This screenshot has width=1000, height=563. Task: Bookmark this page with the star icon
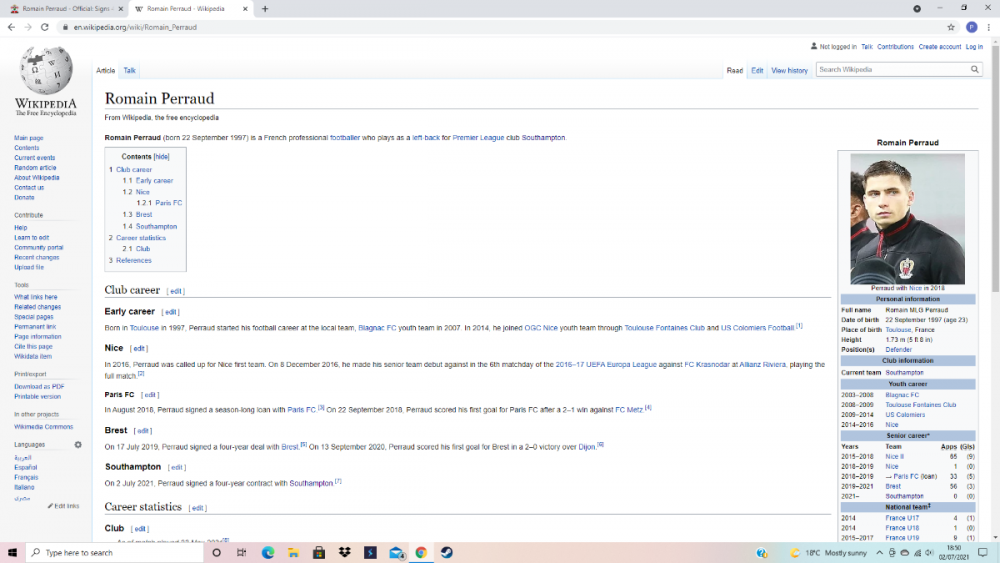pos(951,27)
